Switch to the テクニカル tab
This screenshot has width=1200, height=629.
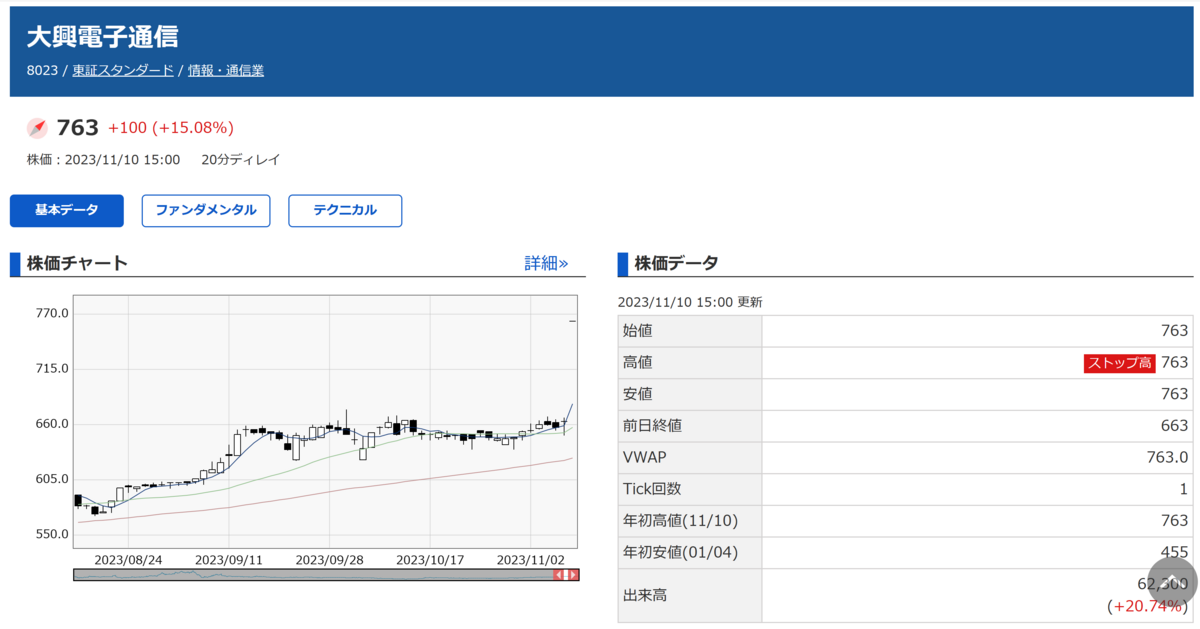(x=345, y=211)
